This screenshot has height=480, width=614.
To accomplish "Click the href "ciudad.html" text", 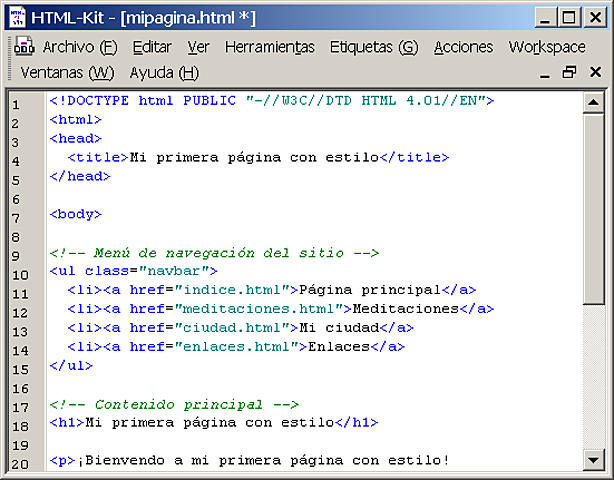I will tap(232, 328).
